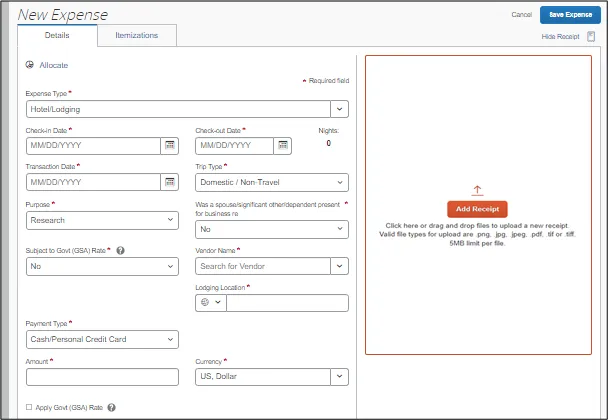The height and width of the screenshot is (420, 608).
Task: Open the Check-out Date calendar picker
Action: (283, 146)
